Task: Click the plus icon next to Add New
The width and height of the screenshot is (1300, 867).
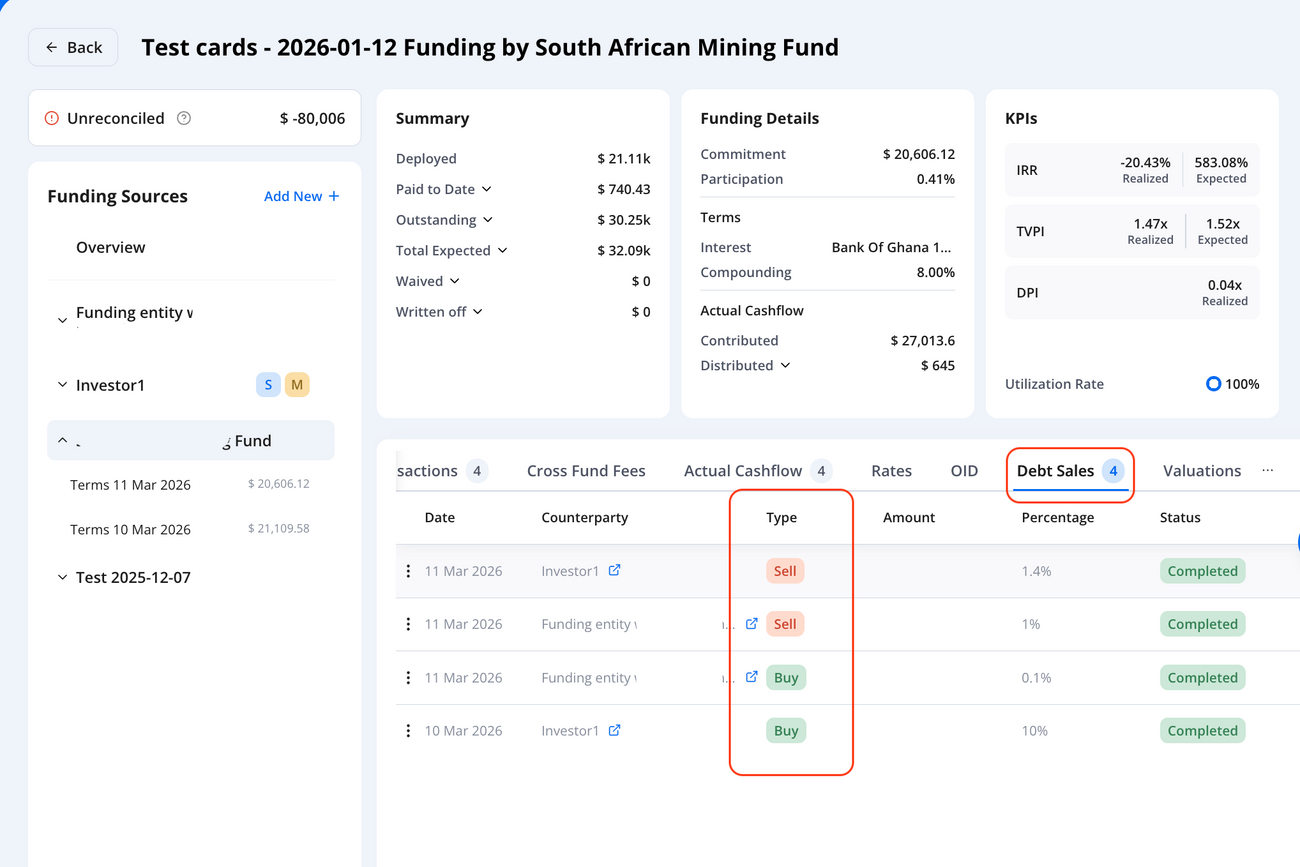Action: [x=334, y=196]
